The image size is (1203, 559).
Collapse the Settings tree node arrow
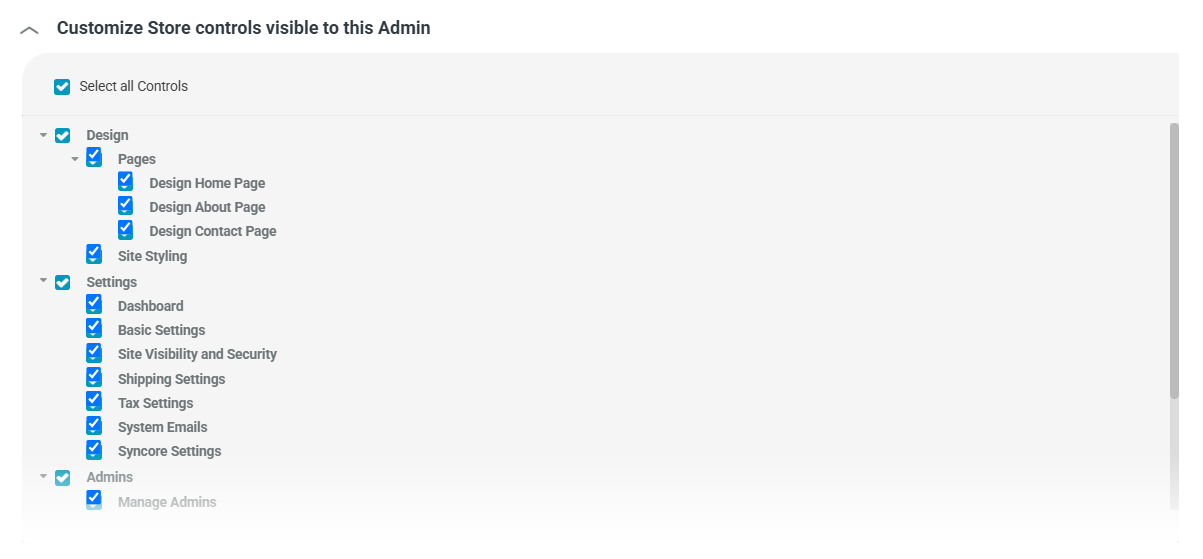point(43,282)
